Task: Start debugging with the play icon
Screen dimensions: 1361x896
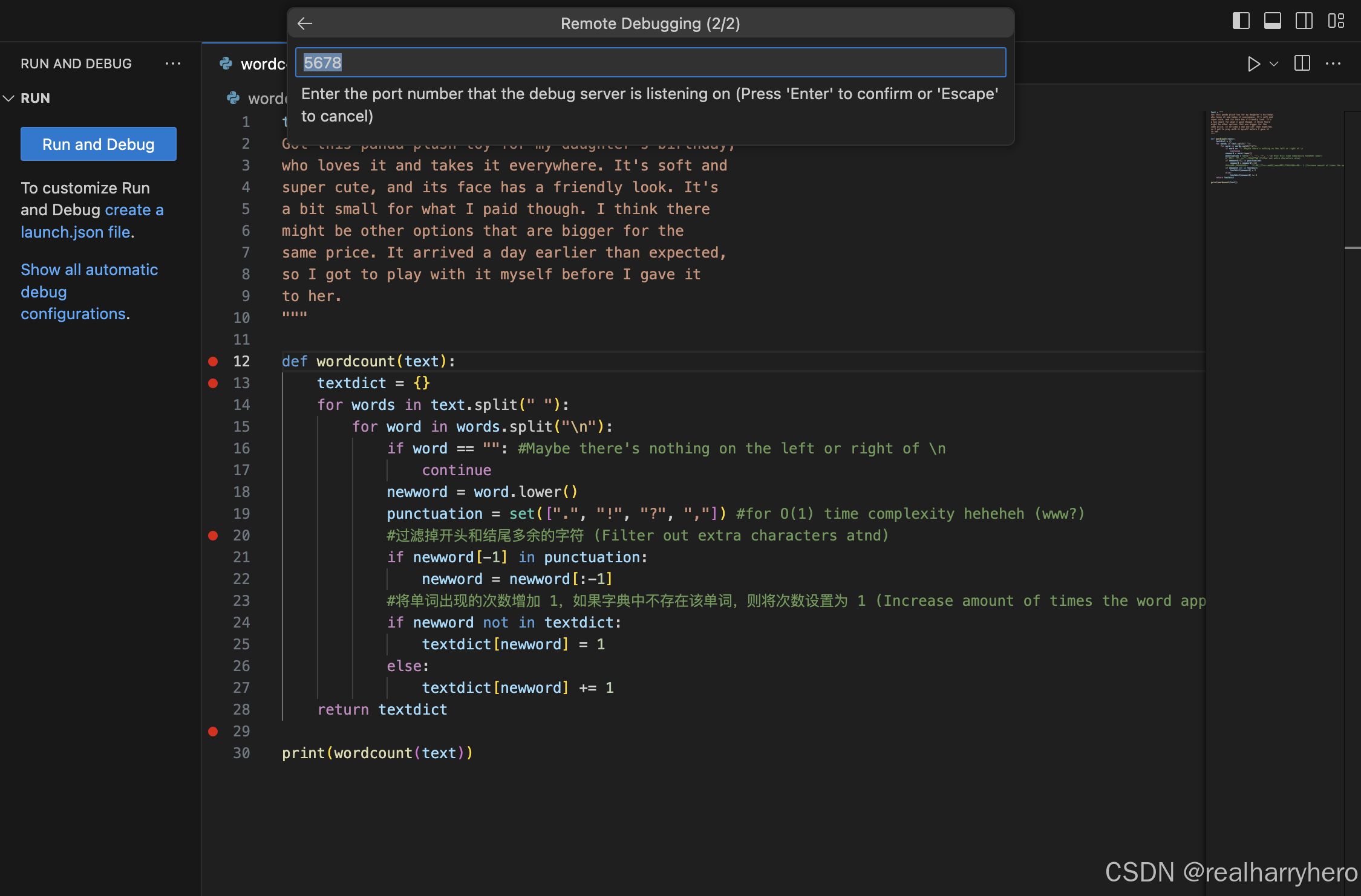Action: 1254,63
